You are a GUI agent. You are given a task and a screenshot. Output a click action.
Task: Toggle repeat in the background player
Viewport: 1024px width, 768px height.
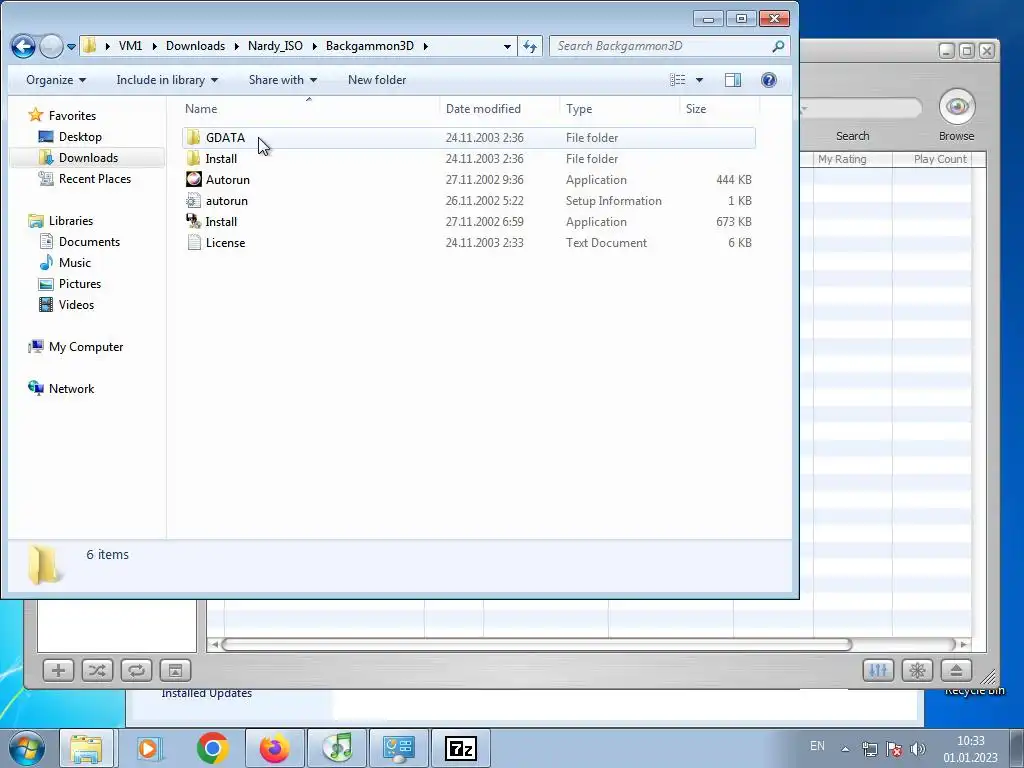point(136,670)
